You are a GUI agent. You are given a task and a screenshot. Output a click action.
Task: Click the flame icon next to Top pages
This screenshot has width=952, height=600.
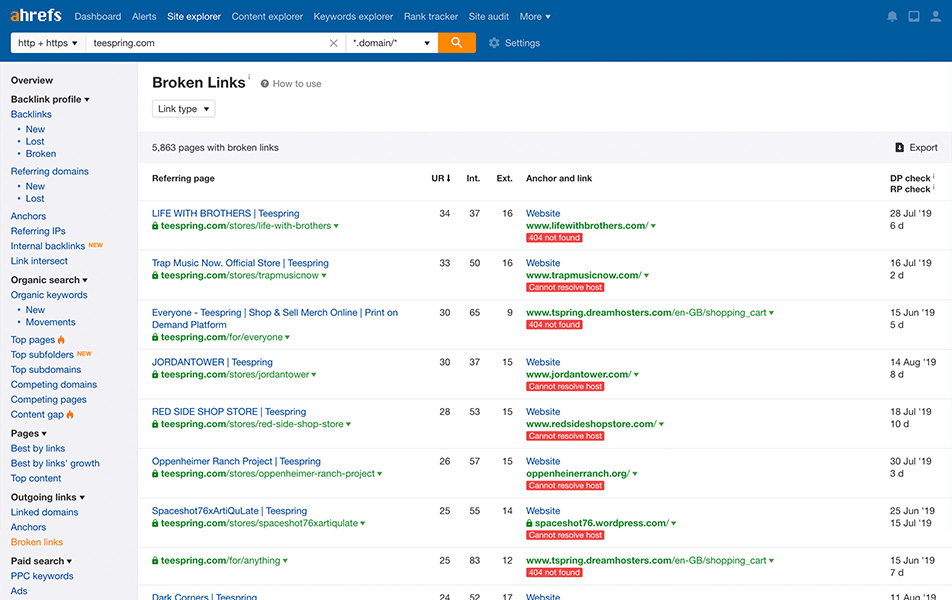61,339
